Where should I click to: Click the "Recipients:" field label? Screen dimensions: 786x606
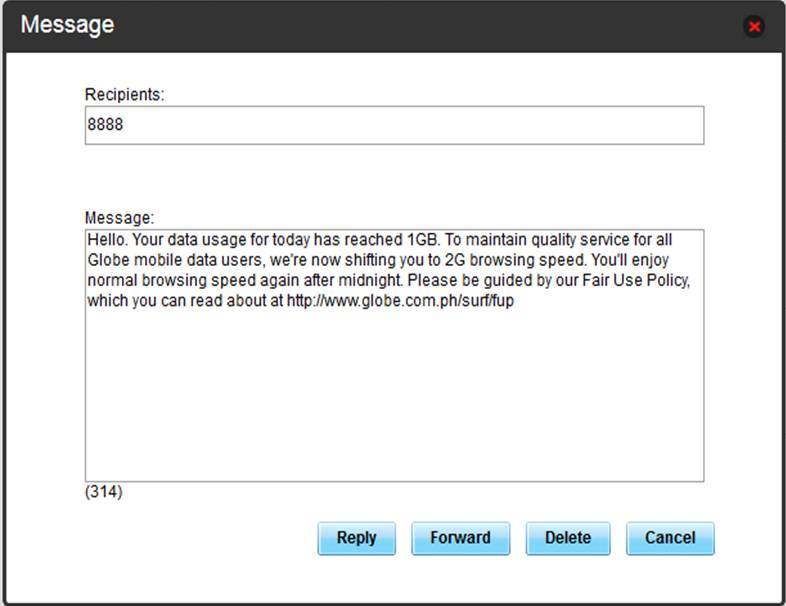[x=124, y=94]
